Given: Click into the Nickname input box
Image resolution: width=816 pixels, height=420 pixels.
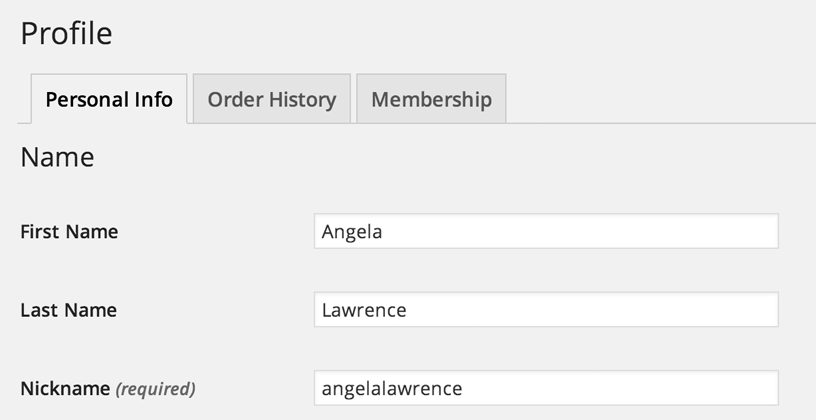Looking at the screenshot, I should (x=545, y=388).
